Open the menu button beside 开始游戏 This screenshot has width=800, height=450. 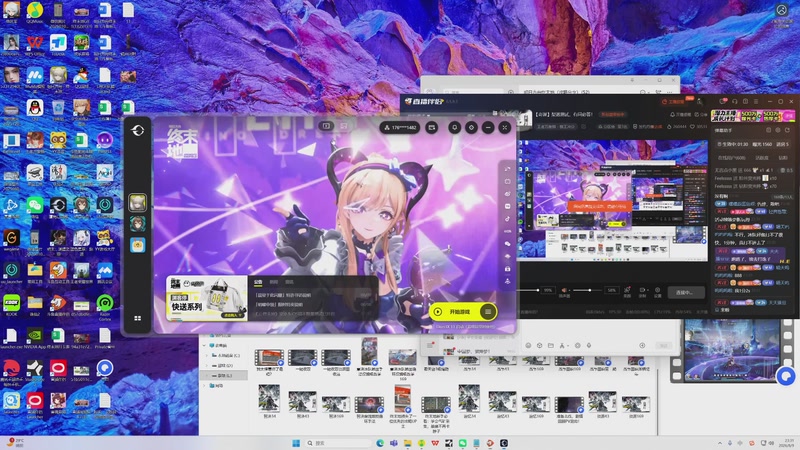coord(488,312)
